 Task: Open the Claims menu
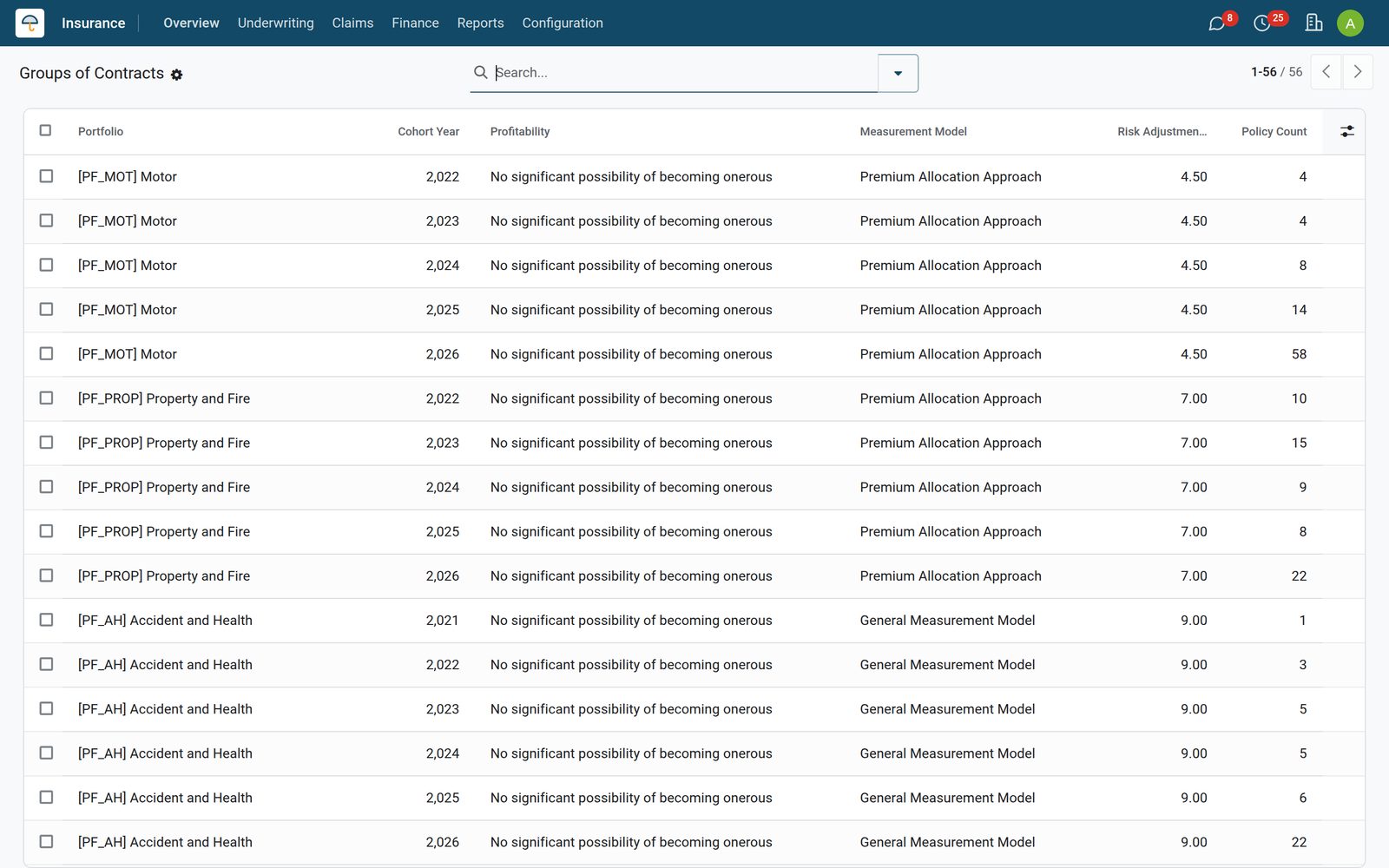352,23
